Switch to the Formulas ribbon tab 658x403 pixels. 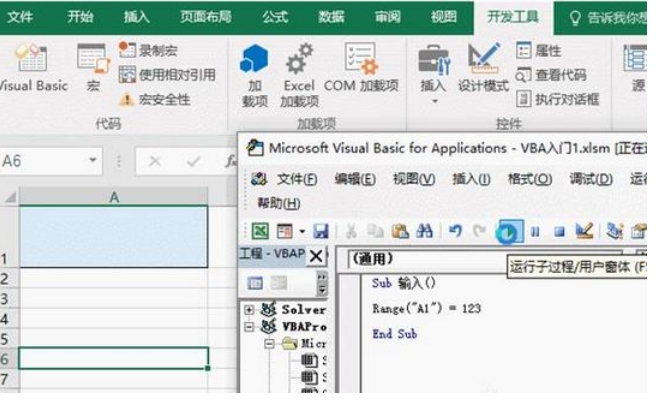click(275, 17)
